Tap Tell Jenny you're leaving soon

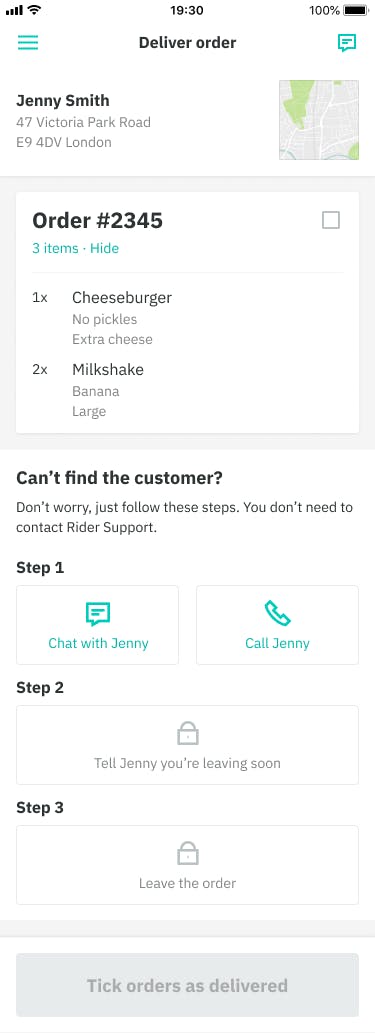[x=187, y=745]
